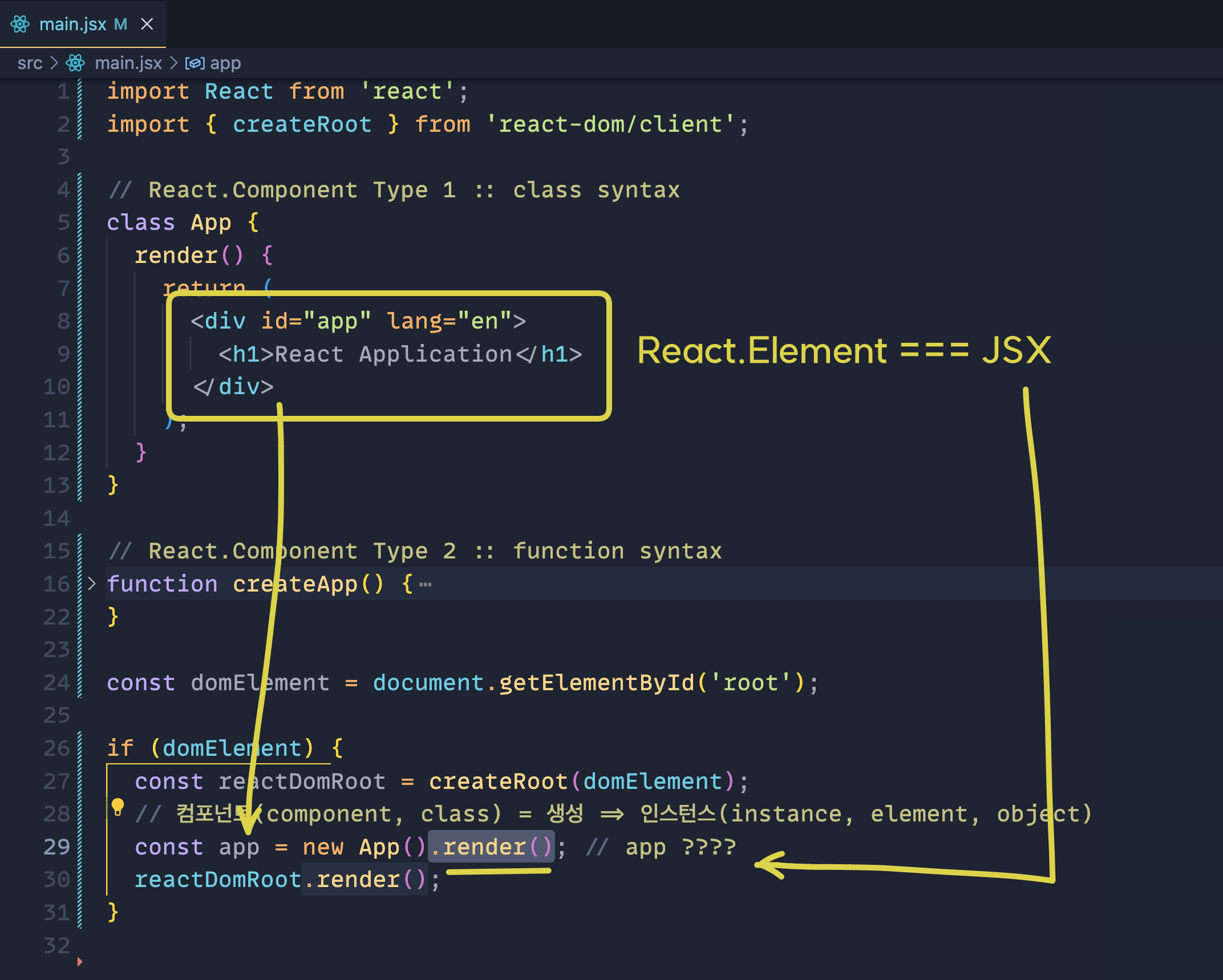Close the main.jsx editor tab
The height and width of the screenshot is (980, 1223).
click(x=147, y=24)
